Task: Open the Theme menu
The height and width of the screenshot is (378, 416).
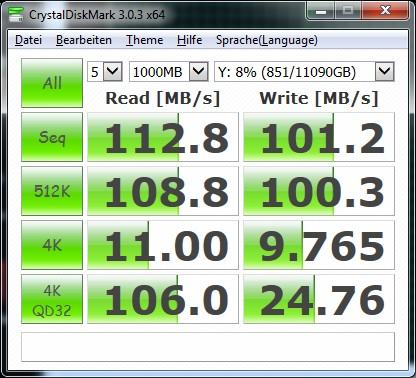Action: pos(144,40)
